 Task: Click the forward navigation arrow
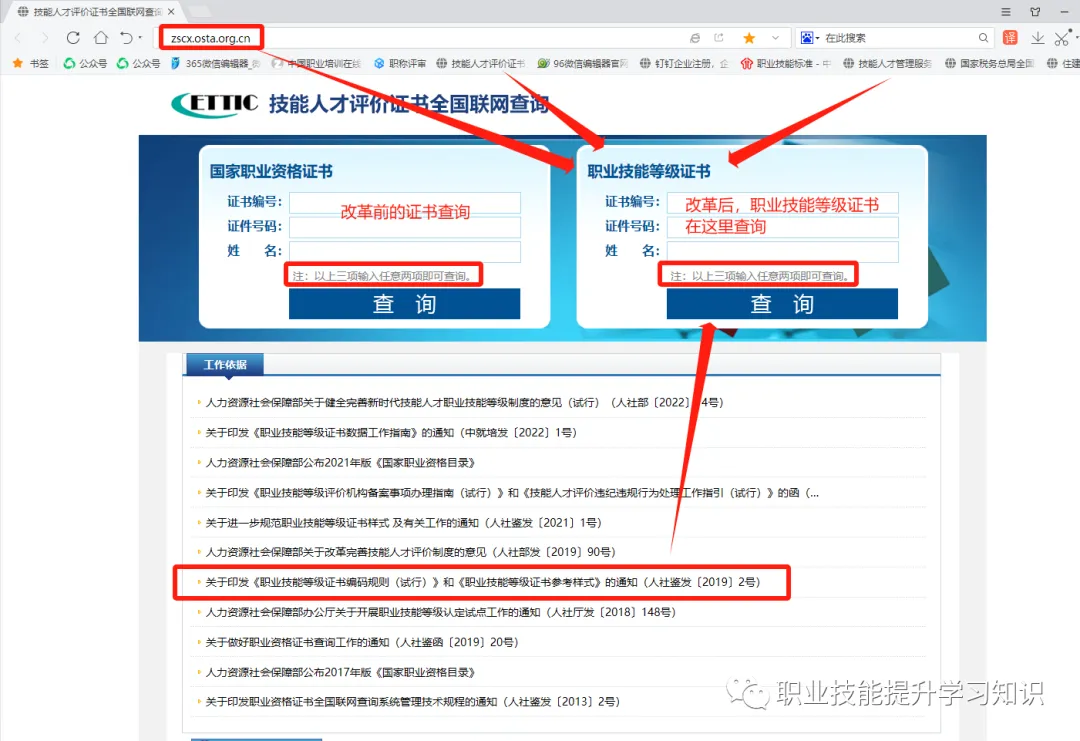[43, 37]
